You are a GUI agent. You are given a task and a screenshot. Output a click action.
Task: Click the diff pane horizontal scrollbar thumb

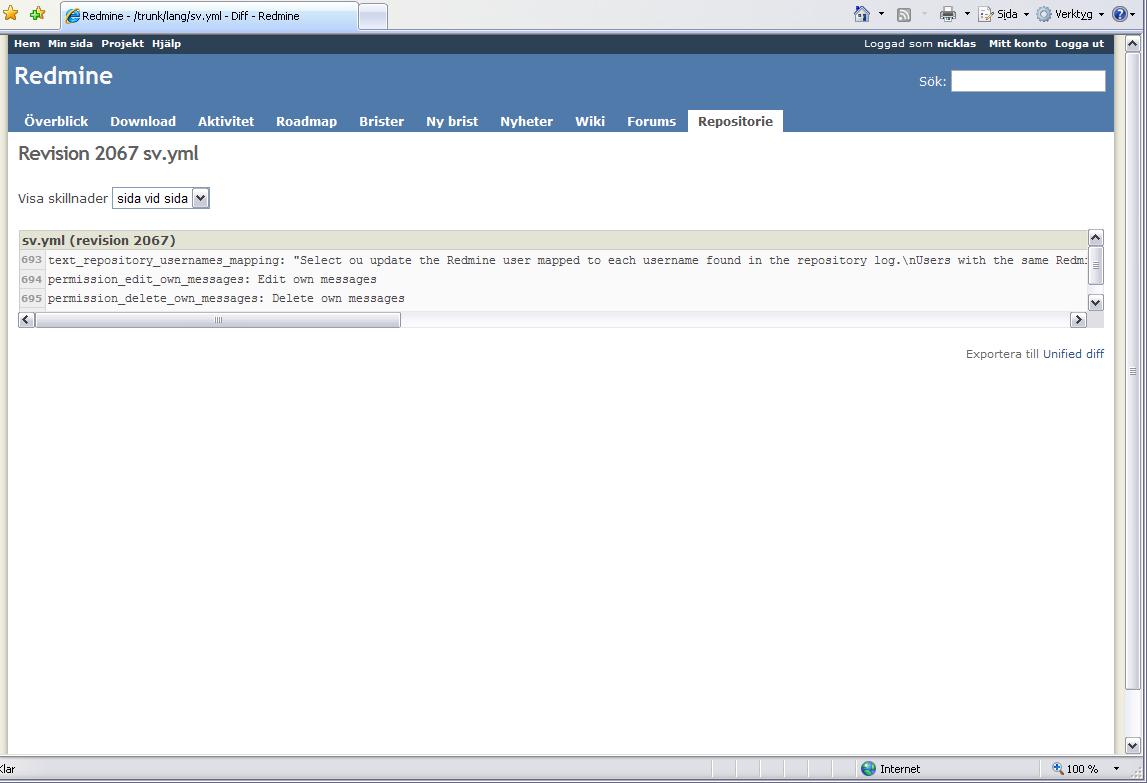click(x=218, y=320)
